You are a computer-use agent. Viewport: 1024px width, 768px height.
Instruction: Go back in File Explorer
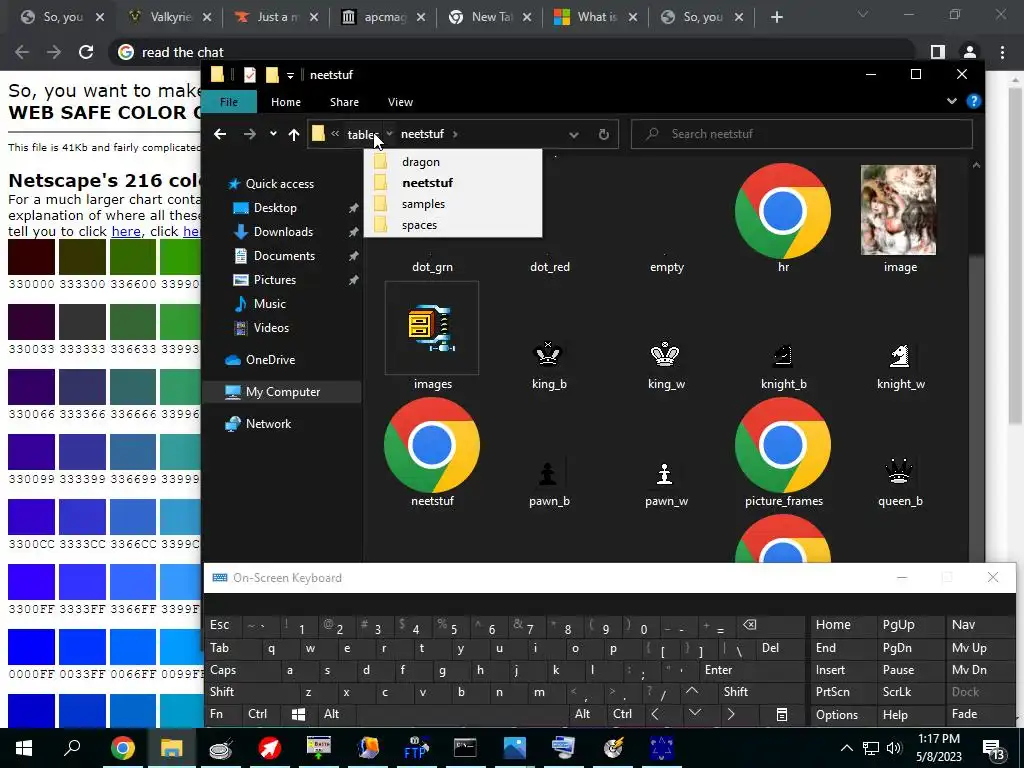pos(219,134)
